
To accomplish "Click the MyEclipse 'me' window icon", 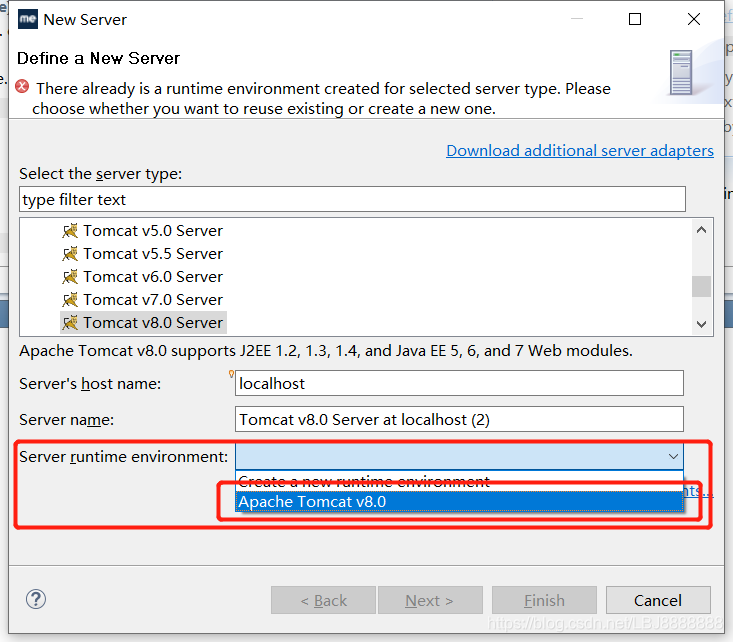I will (28, 19).
